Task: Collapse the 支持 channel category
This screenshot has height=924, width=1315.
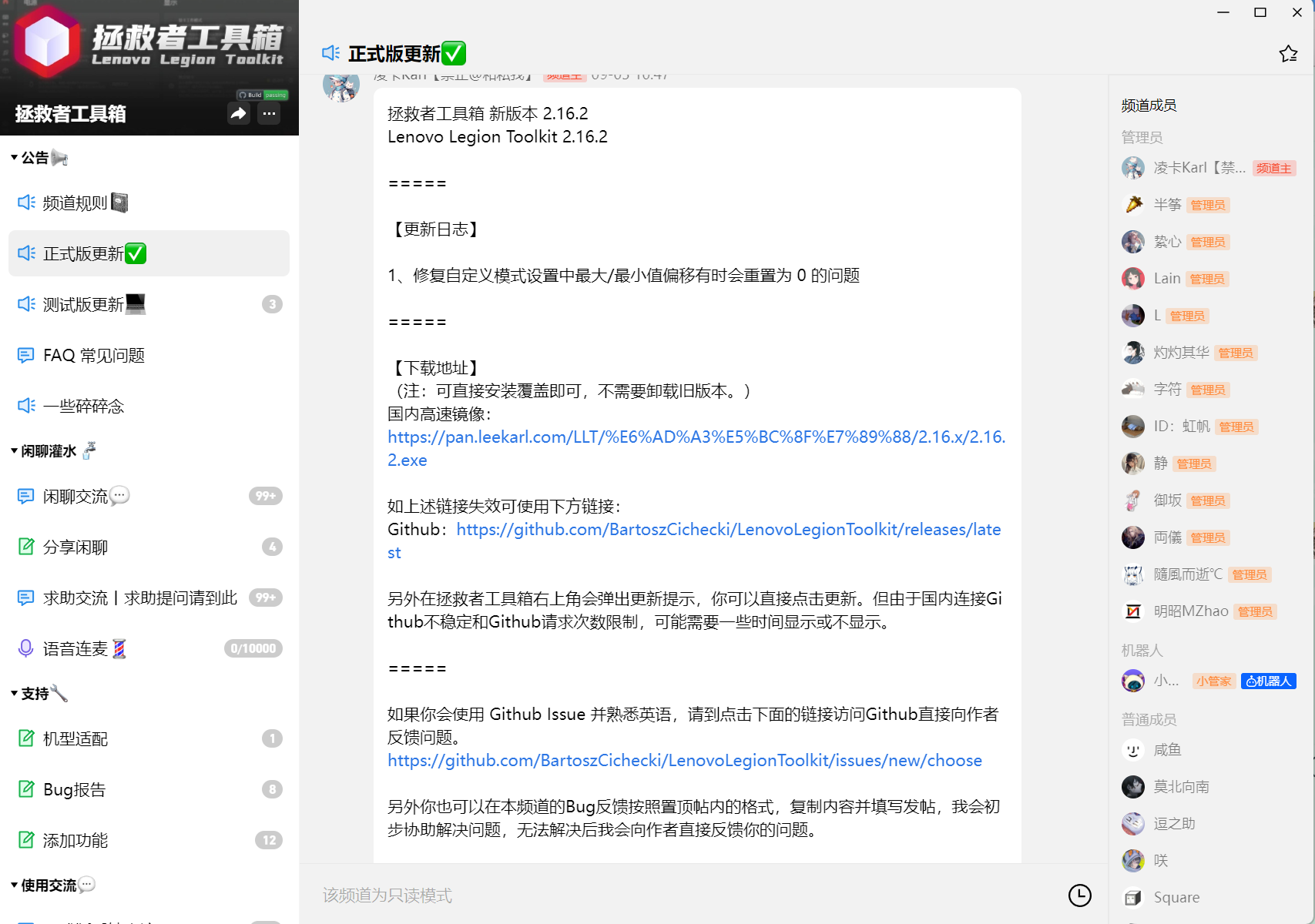Action: click(x=14, y=694)
